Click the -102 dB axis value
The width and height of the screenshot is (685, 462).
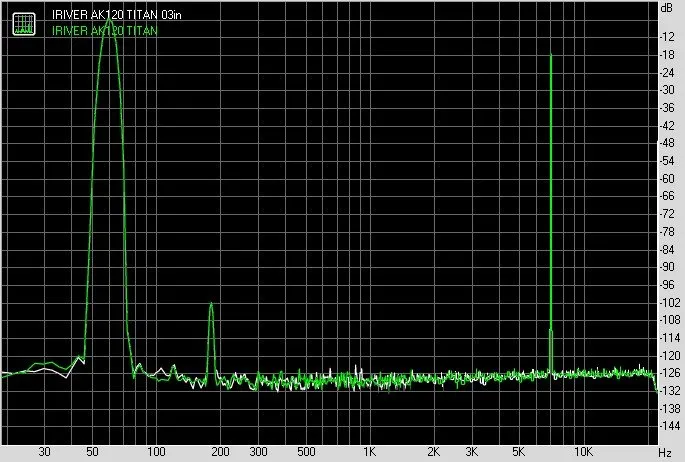(x=669, y=302)
